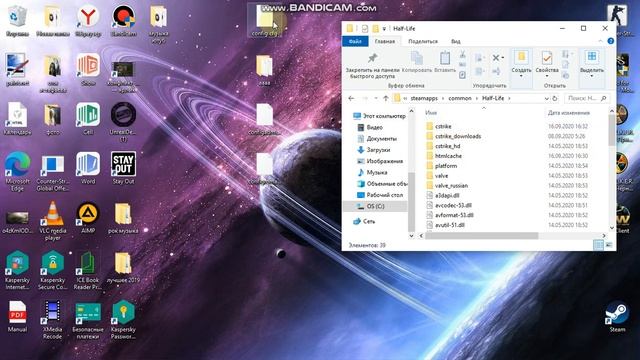Click common in the address breadcrumb
640x360 pixels.
[460, 98]
